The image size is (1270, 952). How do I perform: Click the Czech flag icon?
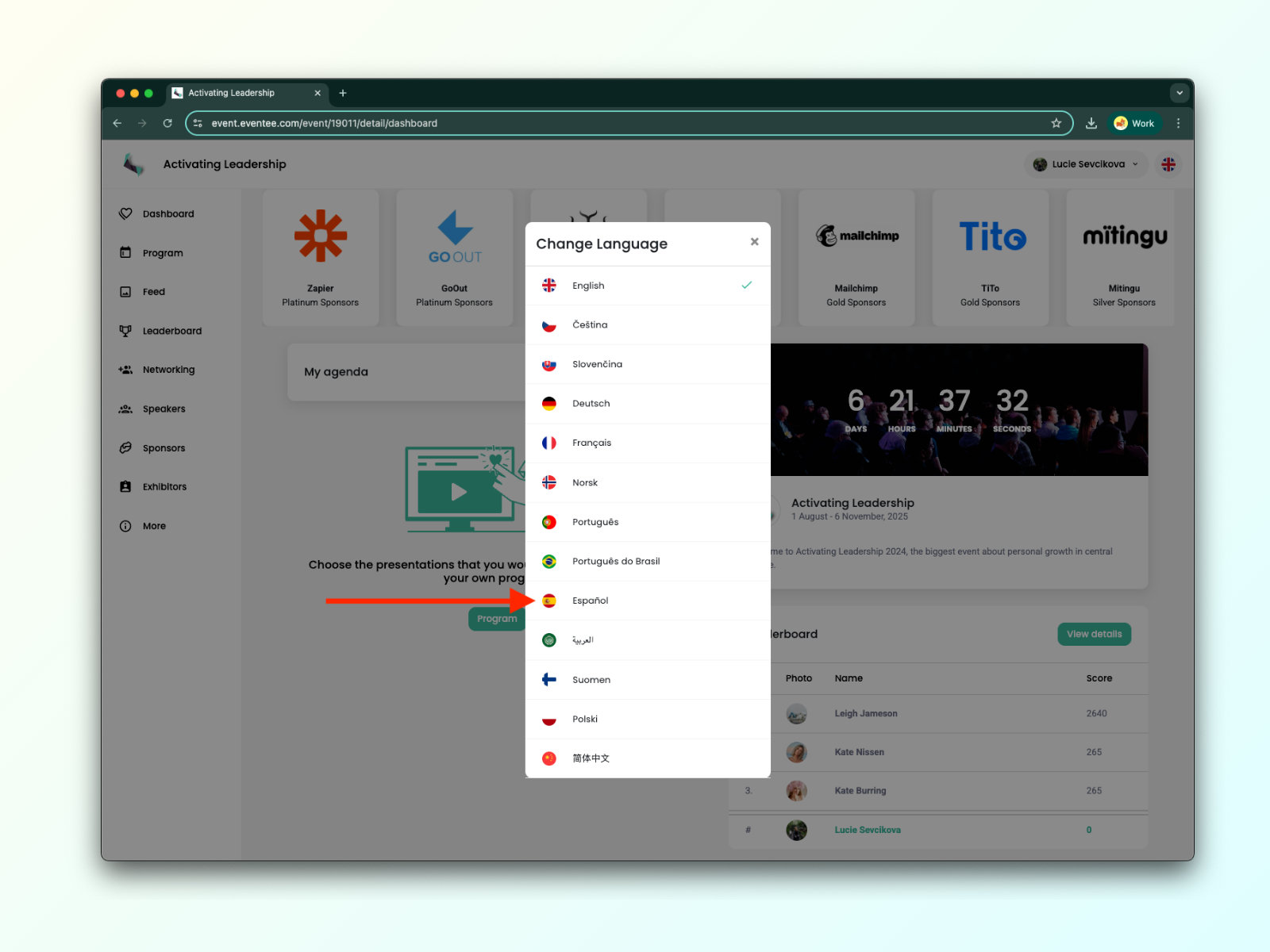tap(549, 325)
